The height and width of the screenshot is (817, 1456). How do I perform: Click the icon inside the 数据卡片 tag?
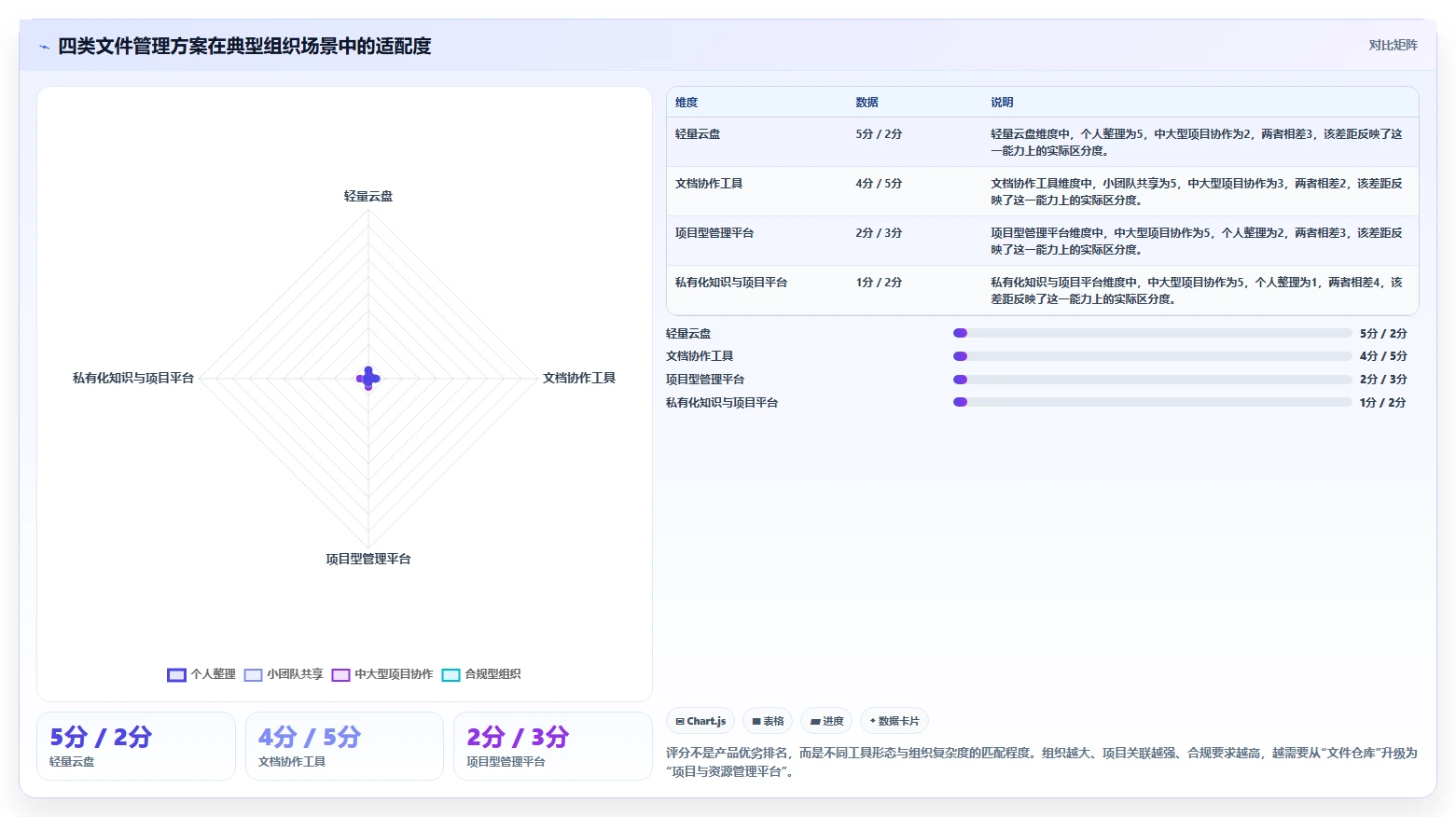pyautogui.click(x=873, y=721)
